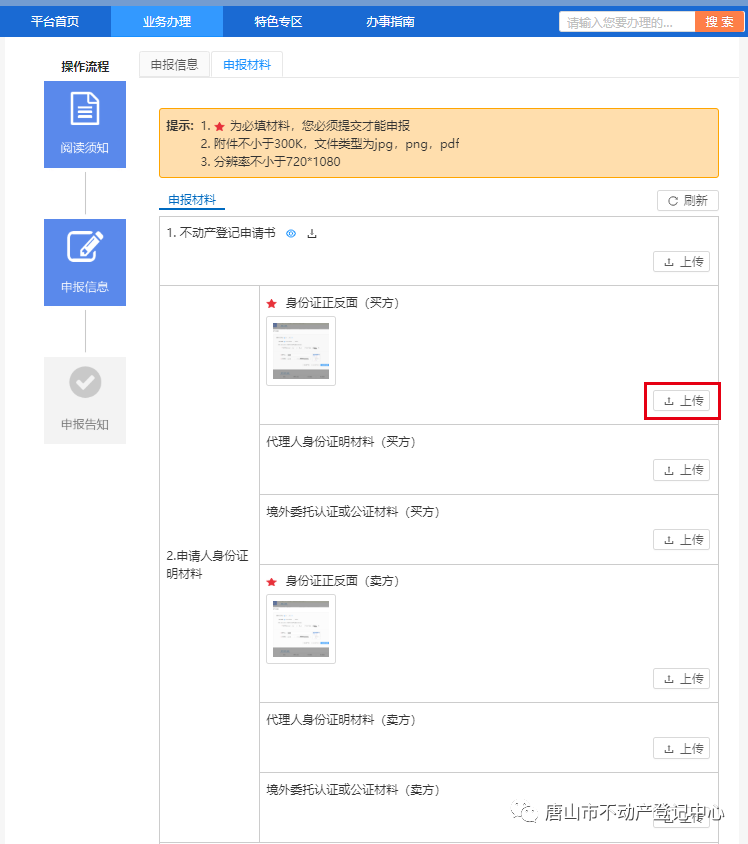Image resolution: width=748 pixels, height=844 pixels.
Task: Open the buyer ID card thumbnail
Action: pyautogui.click(x=301, y=351)
